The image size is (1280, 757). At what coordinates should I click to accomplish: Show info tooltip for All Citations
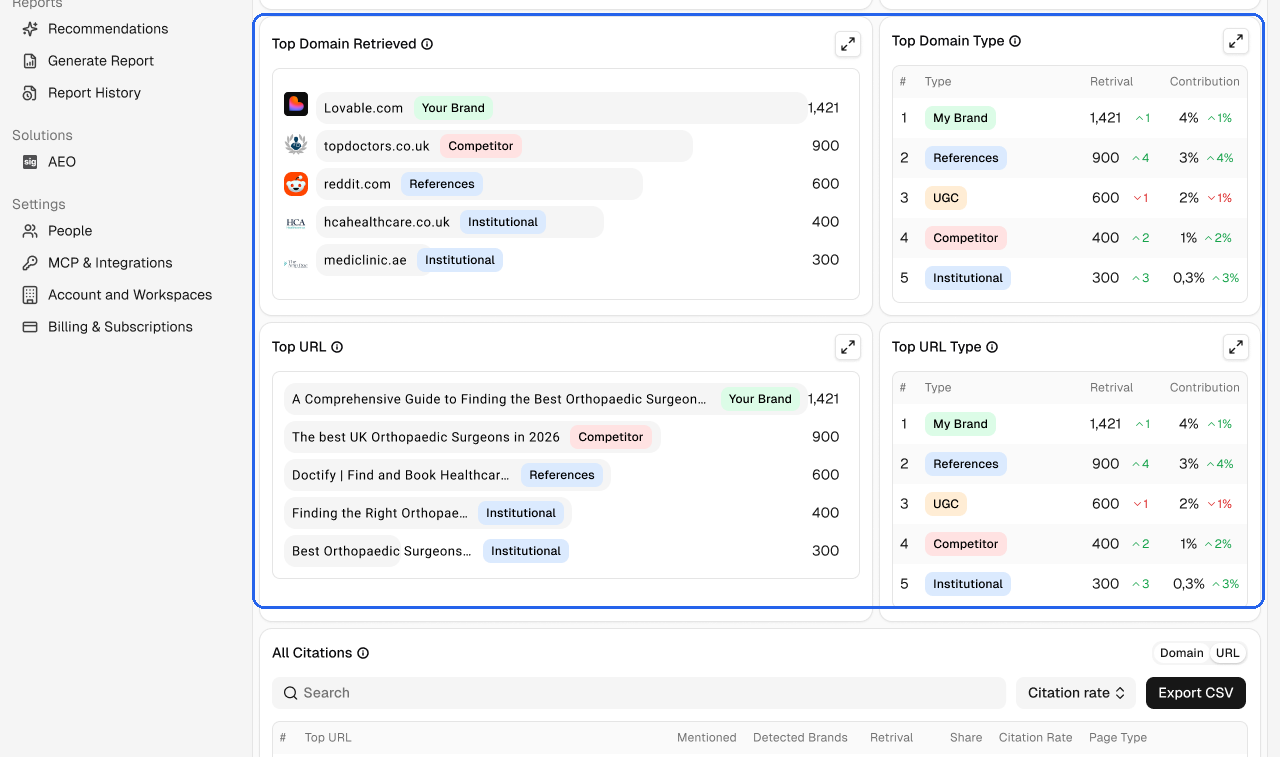point(363,653)
